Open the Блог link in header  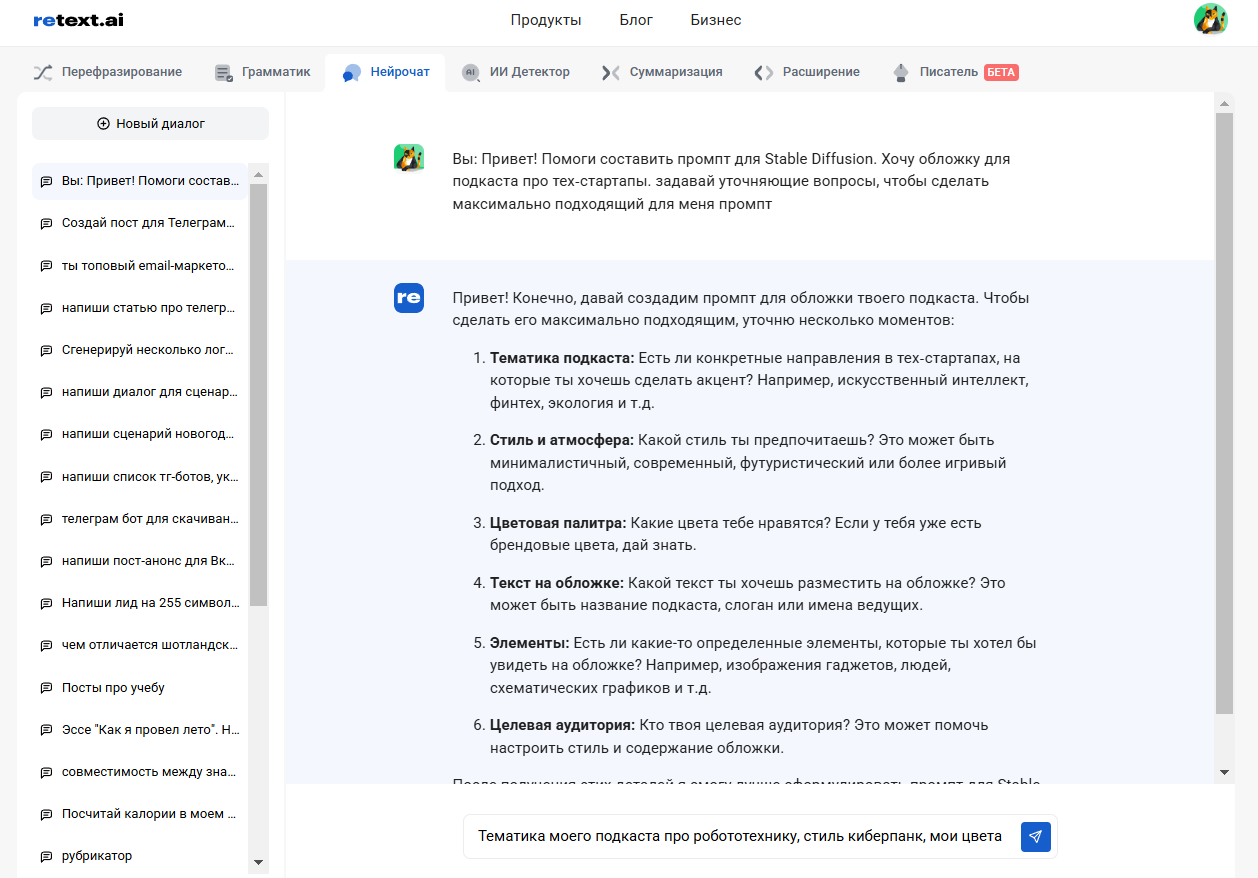pyautogui.click(x=636, y=20)
